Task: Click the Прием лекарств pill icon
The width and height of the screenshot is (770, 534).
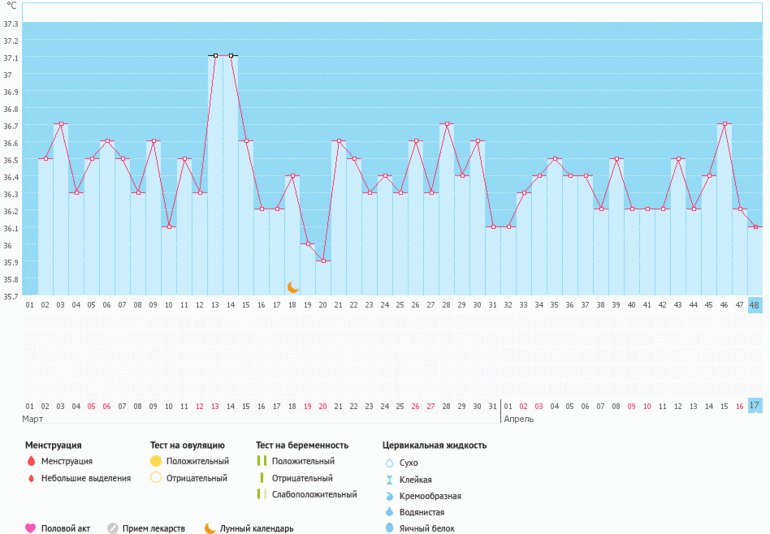Action: tap(113, 528)
